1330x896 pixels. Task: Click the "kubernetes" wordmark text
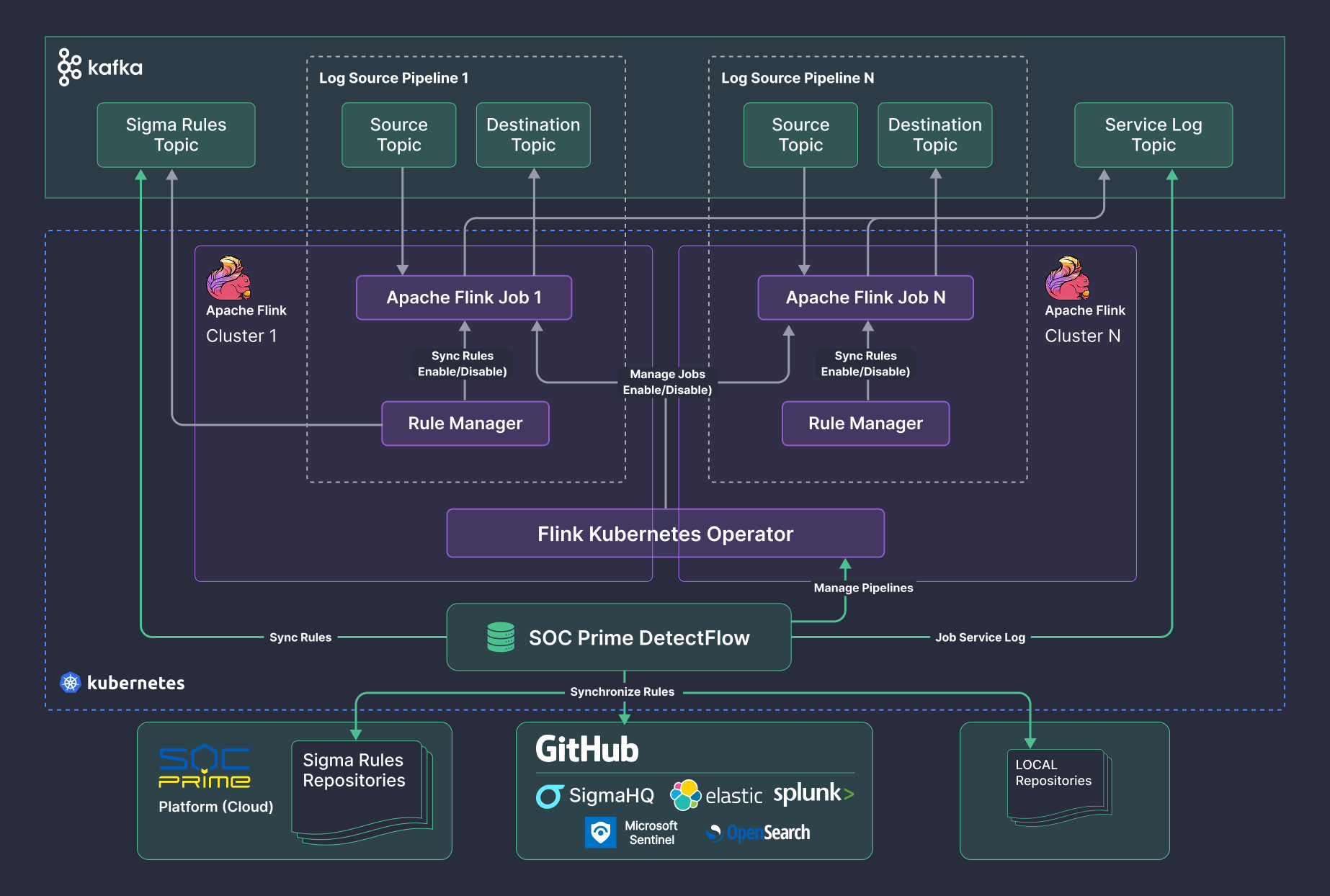tap(135, 683)
